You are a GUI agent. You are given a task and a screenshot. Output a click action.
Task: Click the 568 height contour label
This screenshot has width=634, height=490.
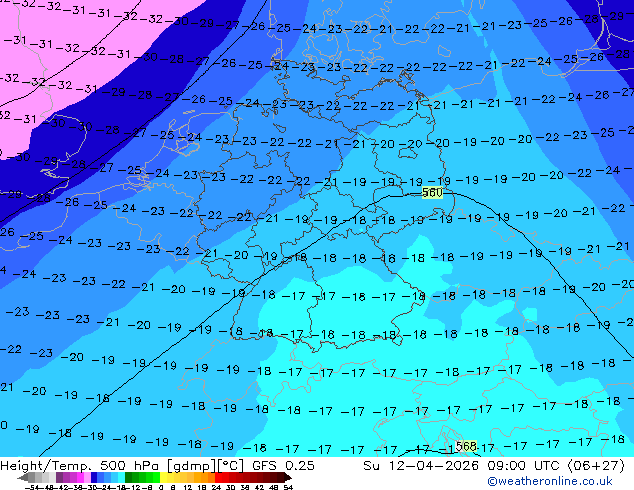click(466, 446)
